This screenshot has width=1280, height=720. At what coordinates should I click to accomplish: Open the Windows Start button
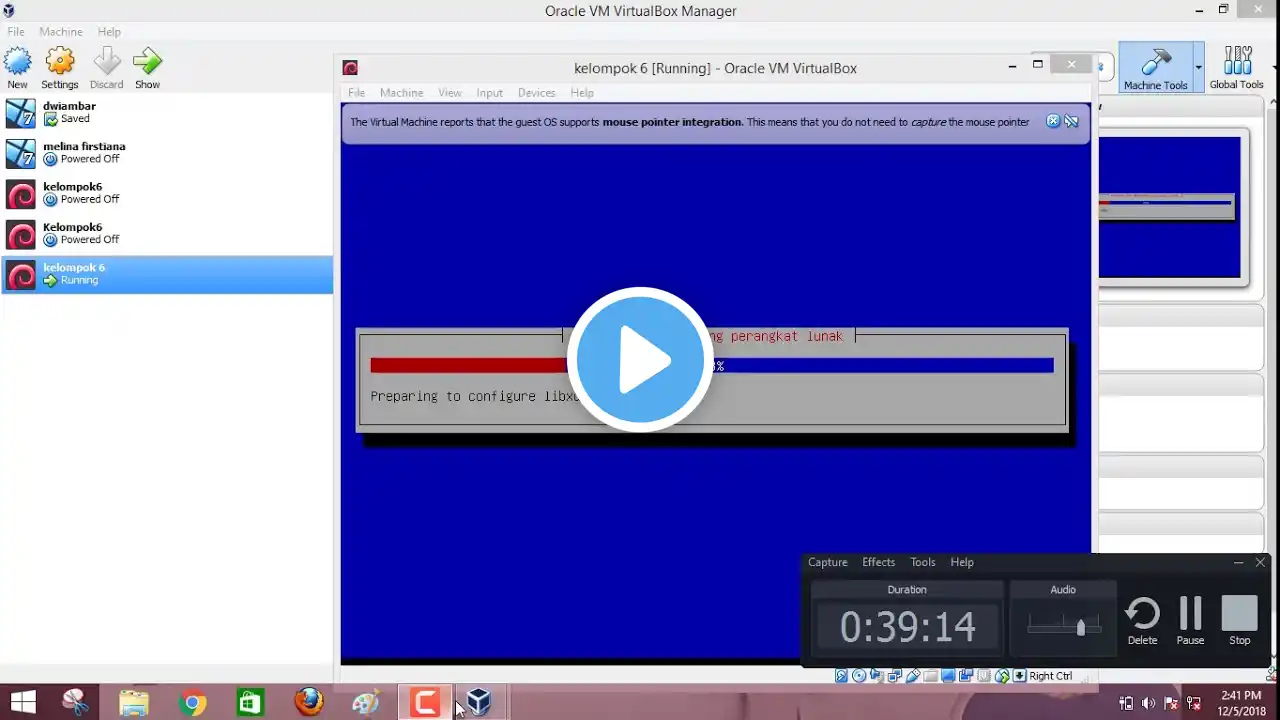24,702
